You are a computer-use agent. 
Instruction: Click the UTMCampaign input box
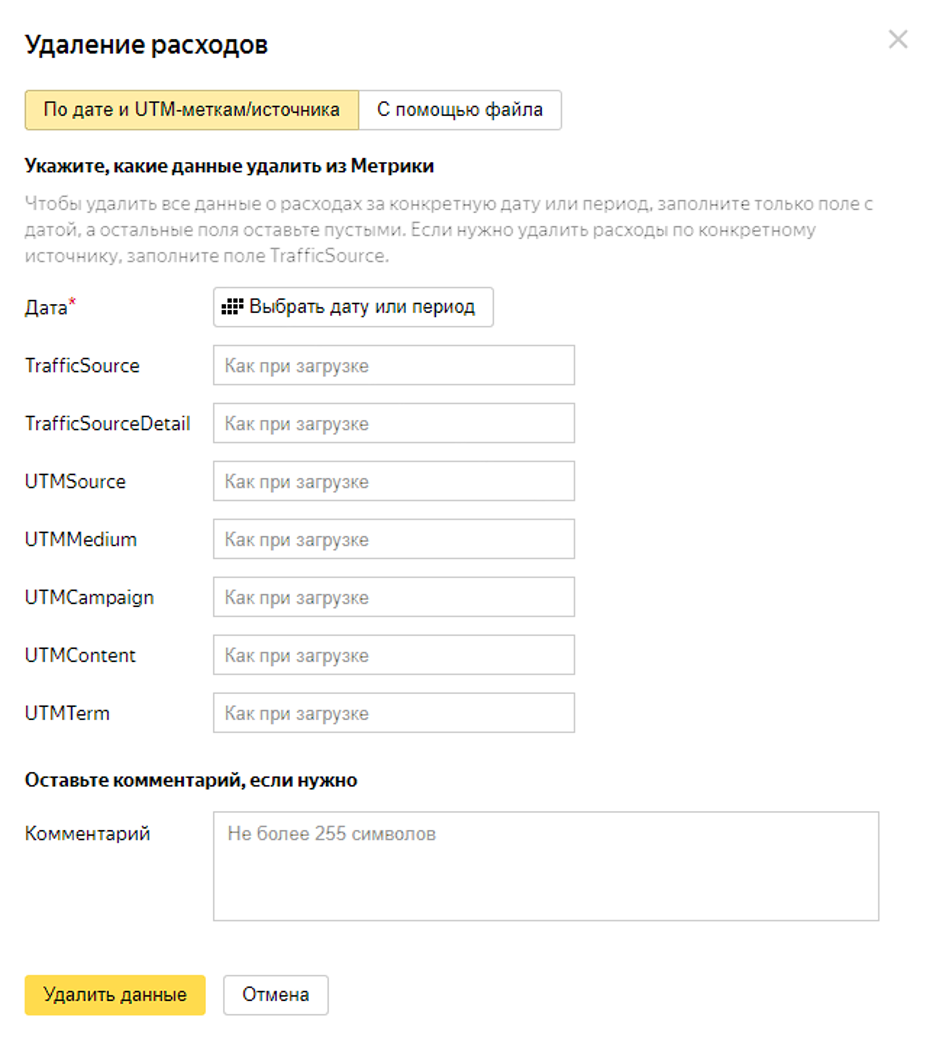coord(394,598)
